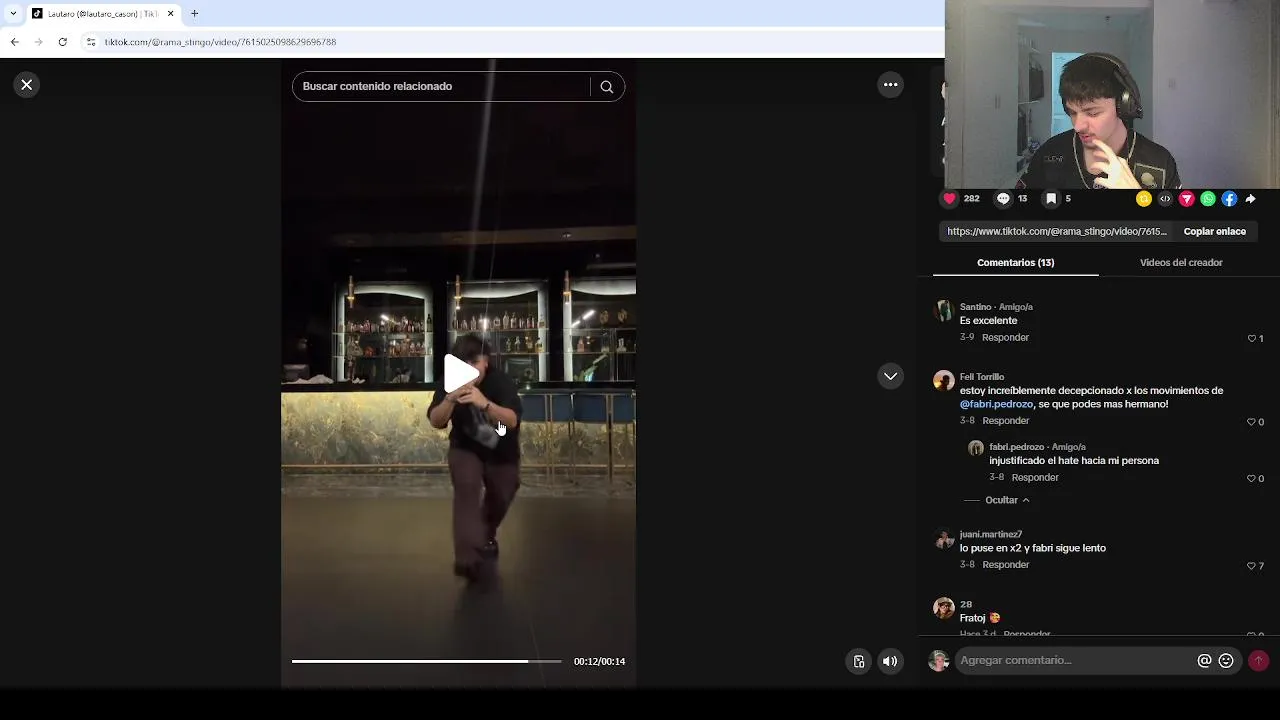Image resolution: width=1280 pixels, height=720 pixels.
Task: Reply to juani.martinez7's comment
Action: point(1005,565)
